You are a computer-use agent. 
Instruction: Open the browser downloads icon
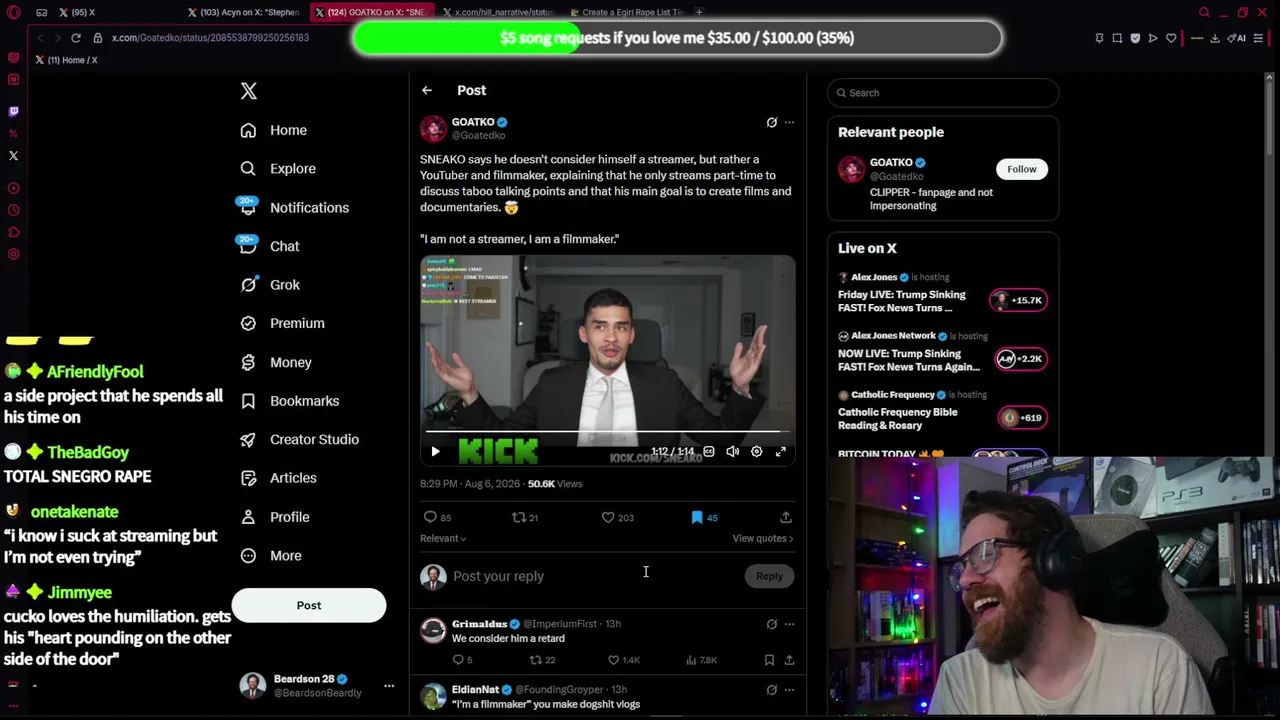point(1215,38)
